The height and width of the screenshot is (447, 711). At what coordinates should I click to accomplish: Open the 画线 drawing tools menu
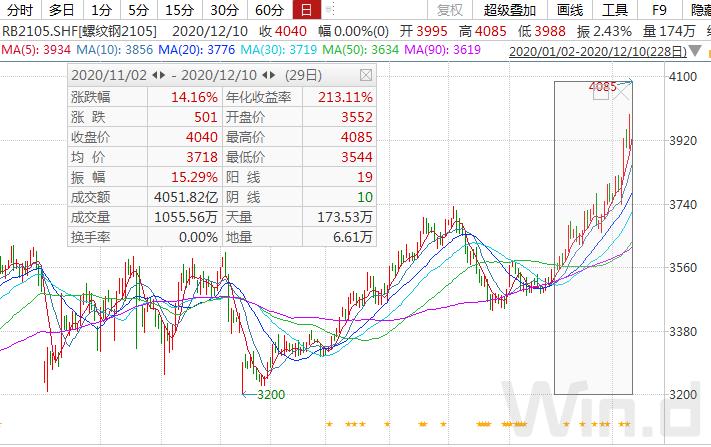tap(570, 10)
